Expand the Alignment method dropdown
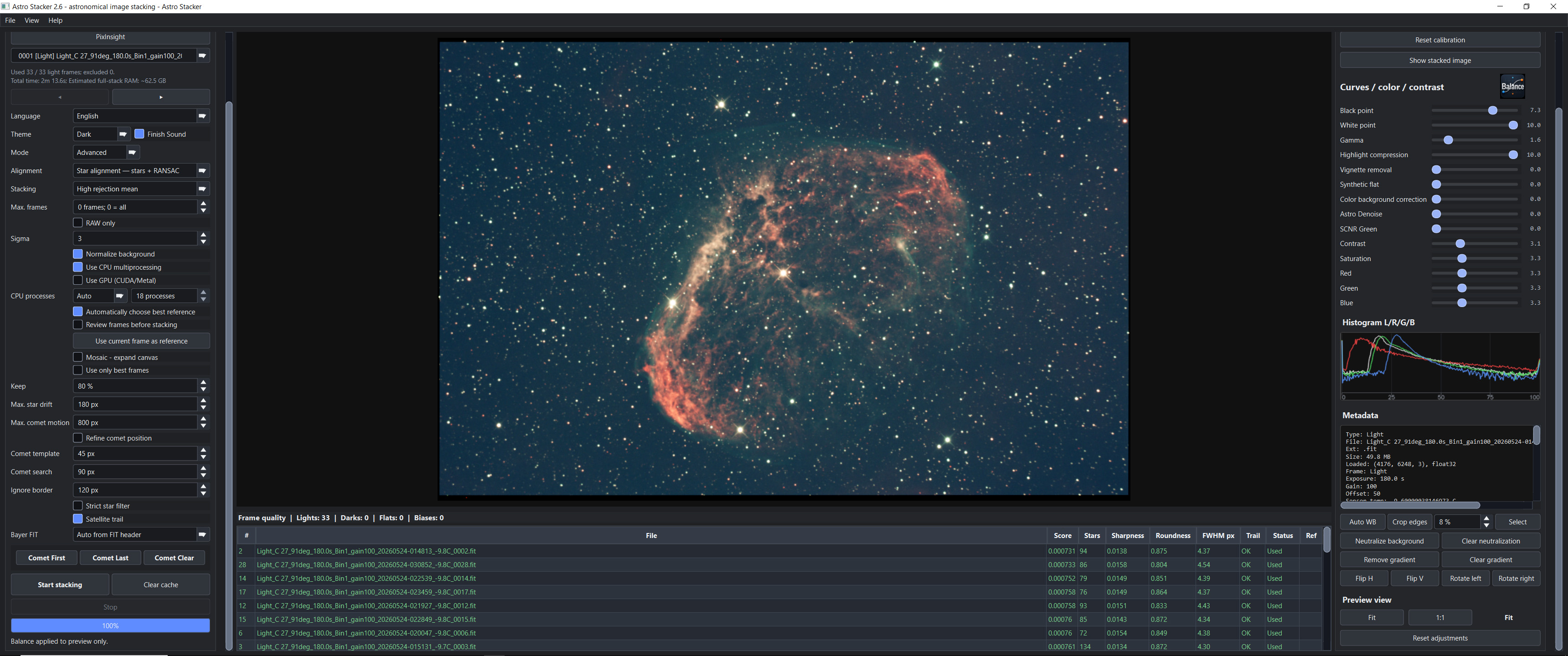Image resolution: width=1568 pixels, height=656 pixels. coord(141,170)
